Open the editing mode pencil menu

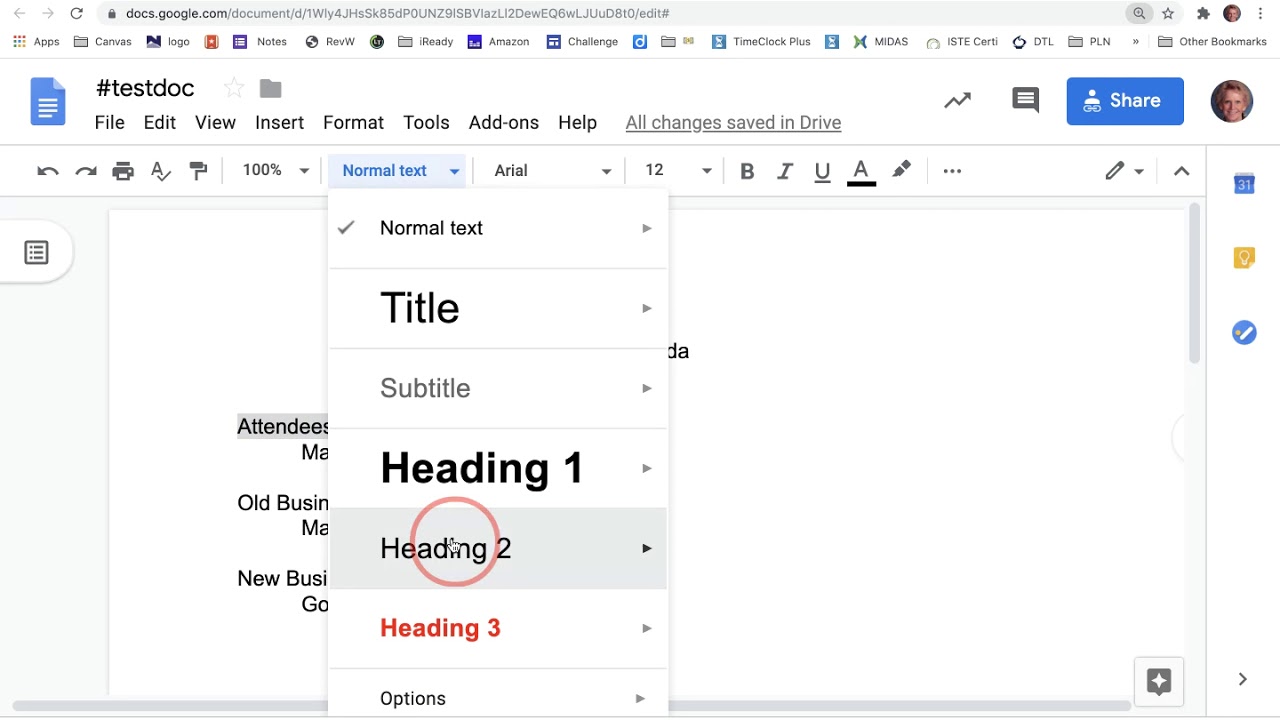coord(1124,171)
